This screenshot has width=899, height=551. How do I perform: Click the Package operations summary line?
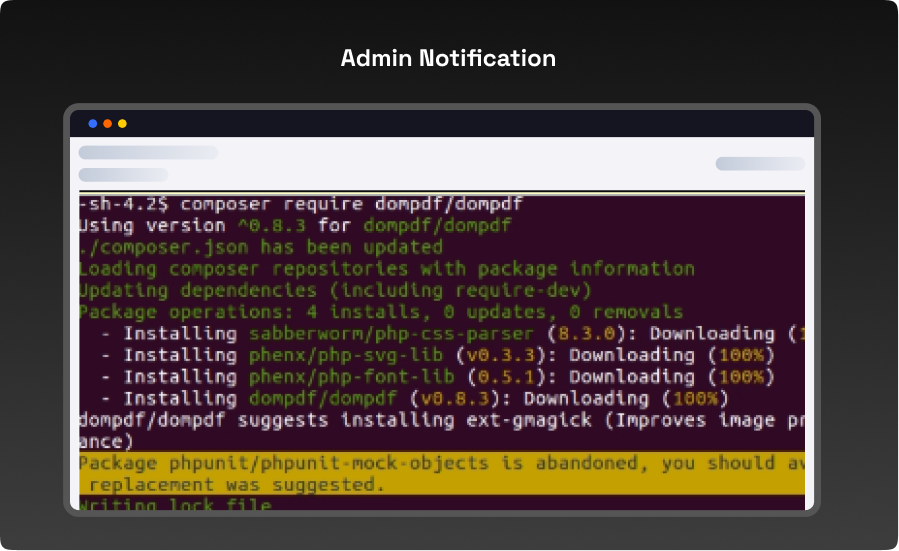point(380,312)
